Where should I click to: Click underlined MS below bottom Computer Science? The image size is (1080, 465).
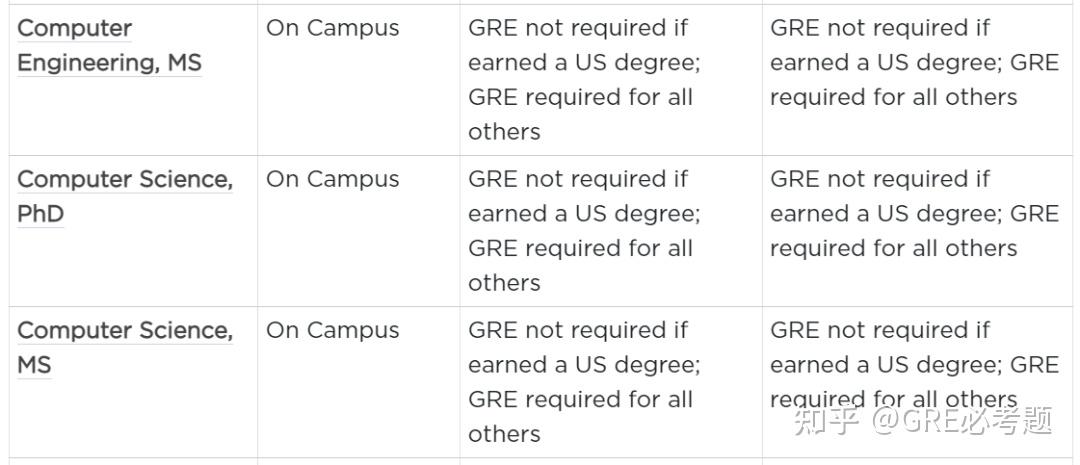[x=34, y=366]
